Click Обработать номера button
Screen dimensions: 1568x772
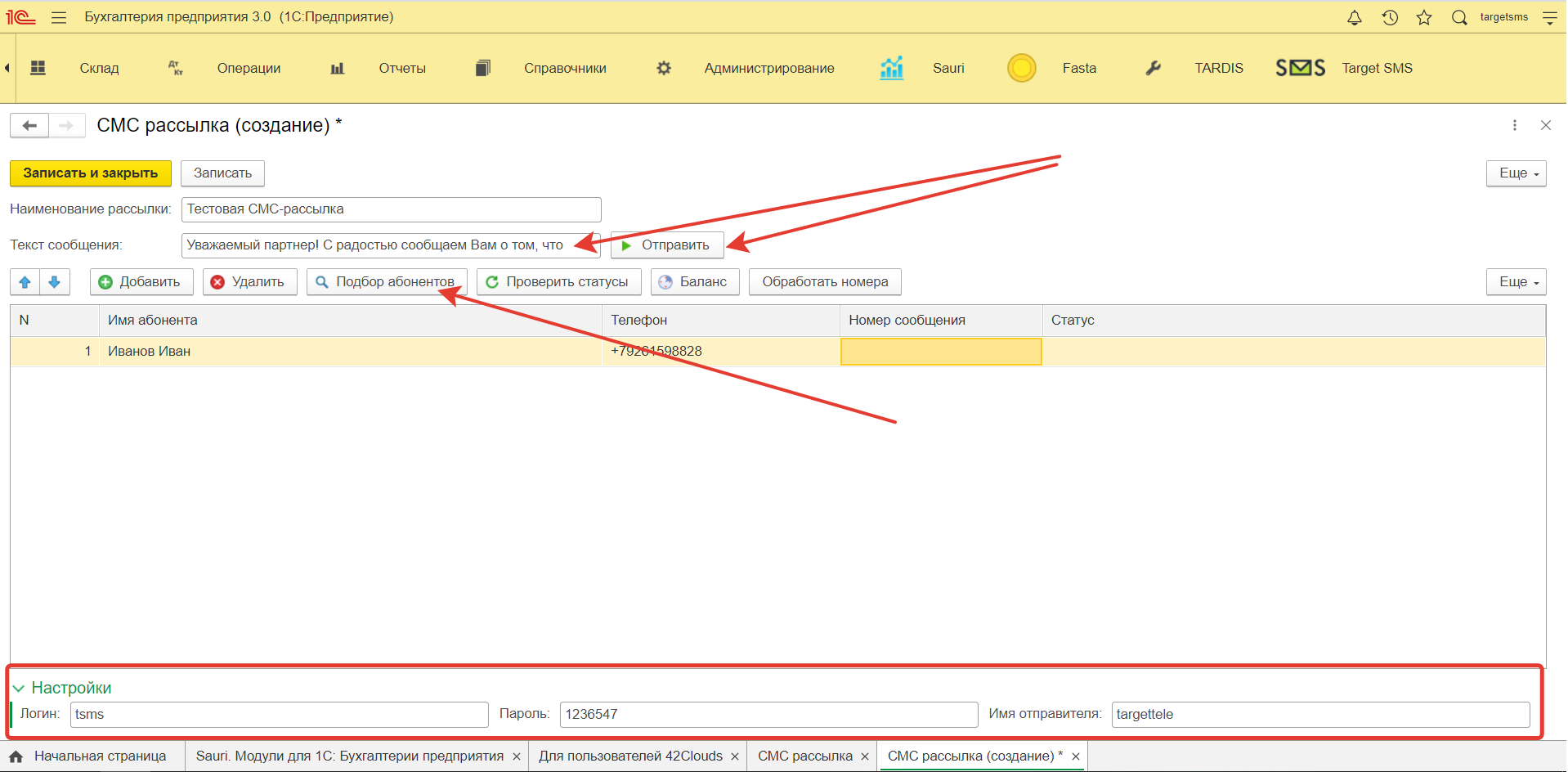pos(825,282)
